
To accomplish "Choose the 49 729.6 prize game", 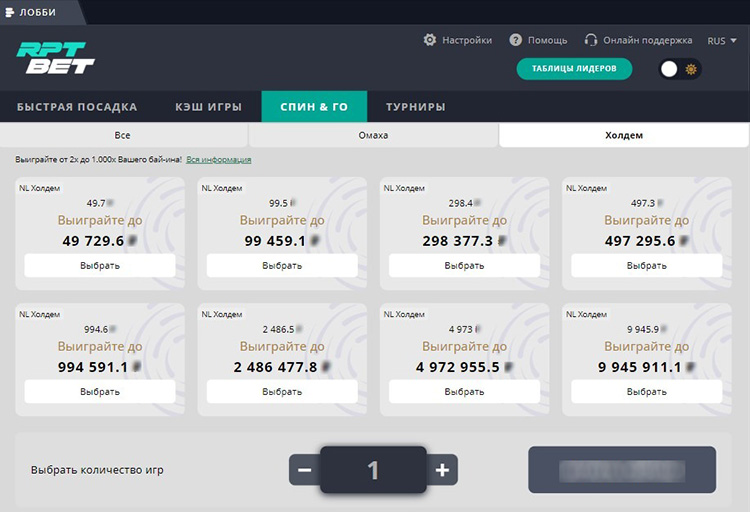I will (100, 266).
